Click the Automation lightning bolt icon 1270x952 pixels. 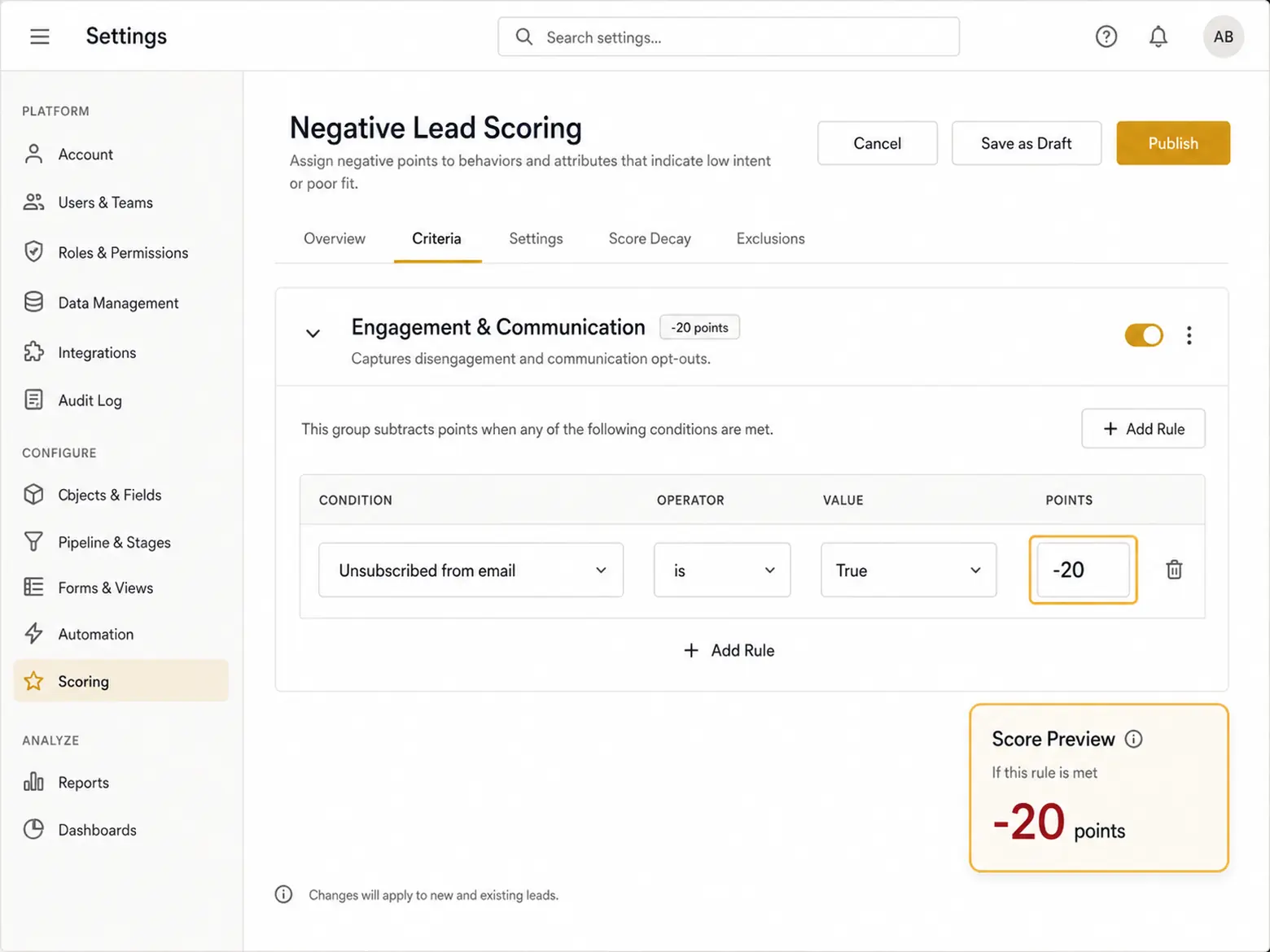click(x=33, y=633)
